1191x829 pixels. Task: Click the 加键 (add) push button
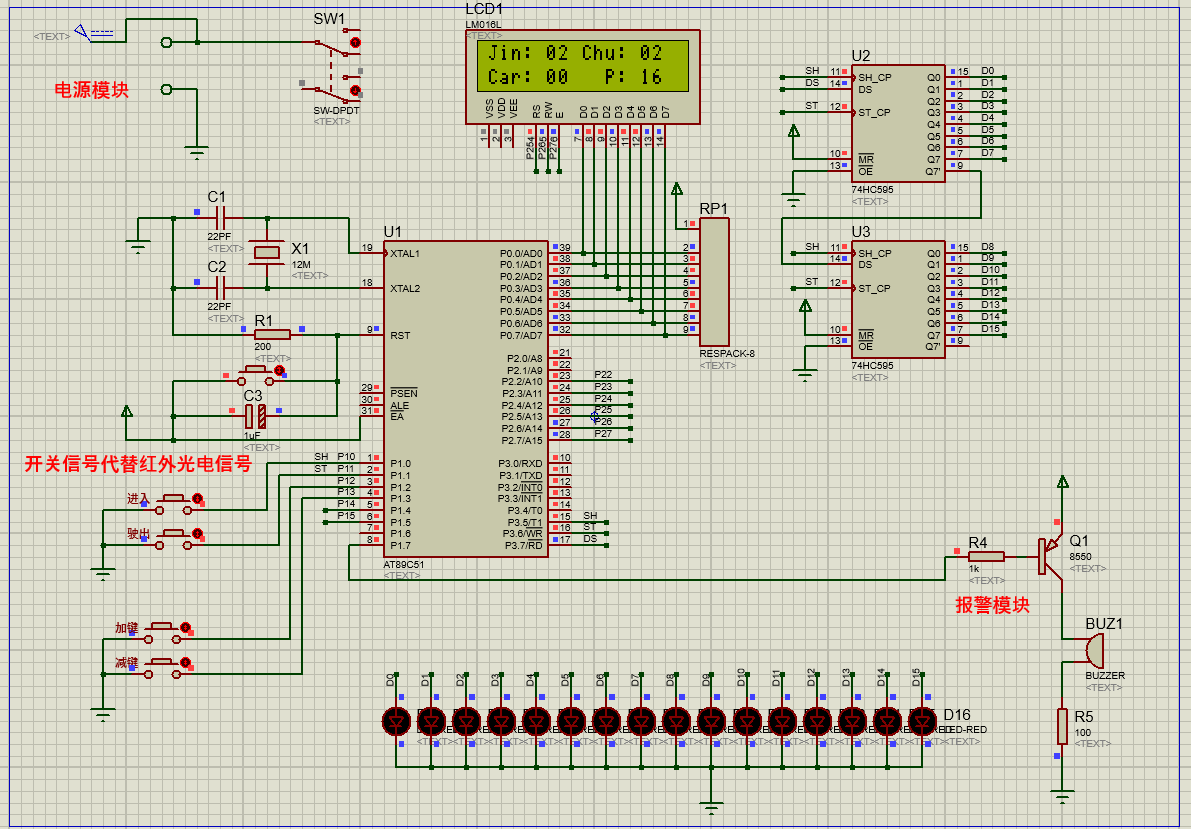point(167,629)
